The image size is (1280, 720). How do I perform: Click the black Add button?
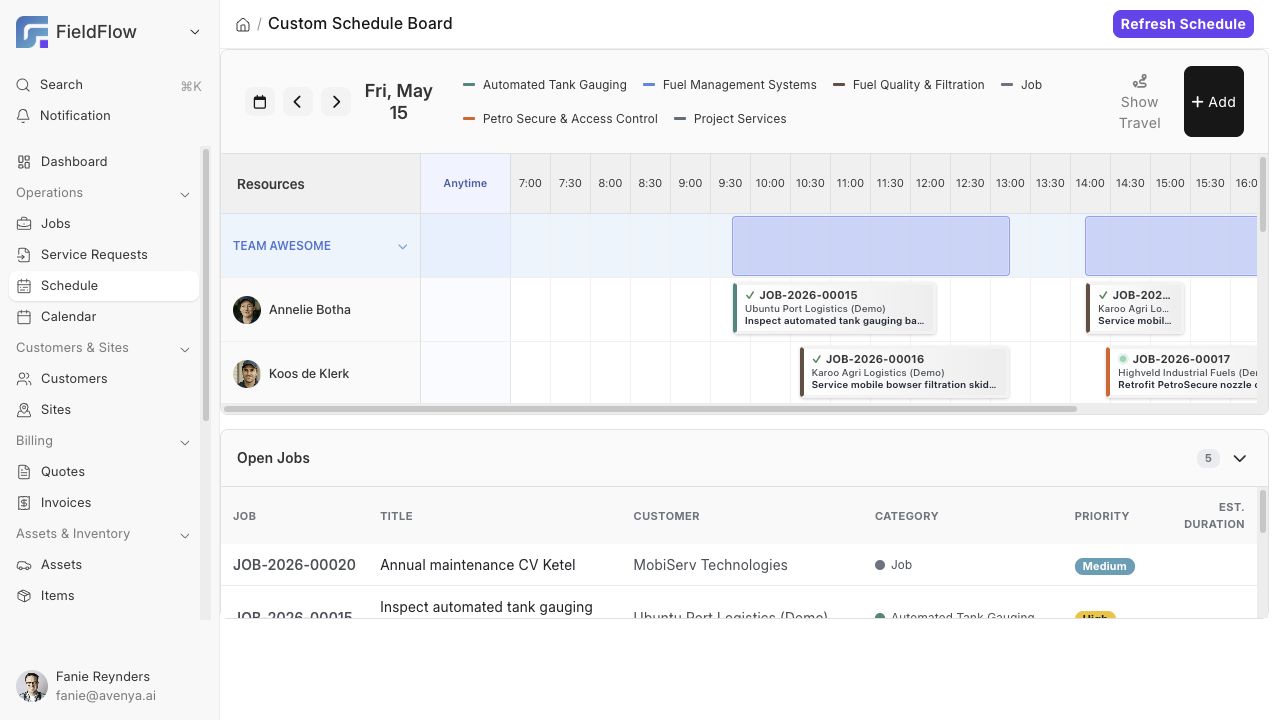(1214, 102)
